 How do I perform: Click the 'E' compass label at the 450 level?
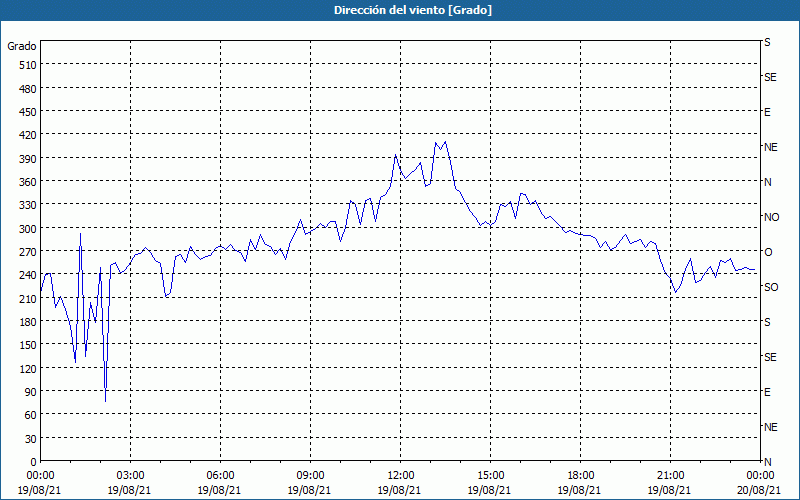pyautogui.click(x=767, y=112)
